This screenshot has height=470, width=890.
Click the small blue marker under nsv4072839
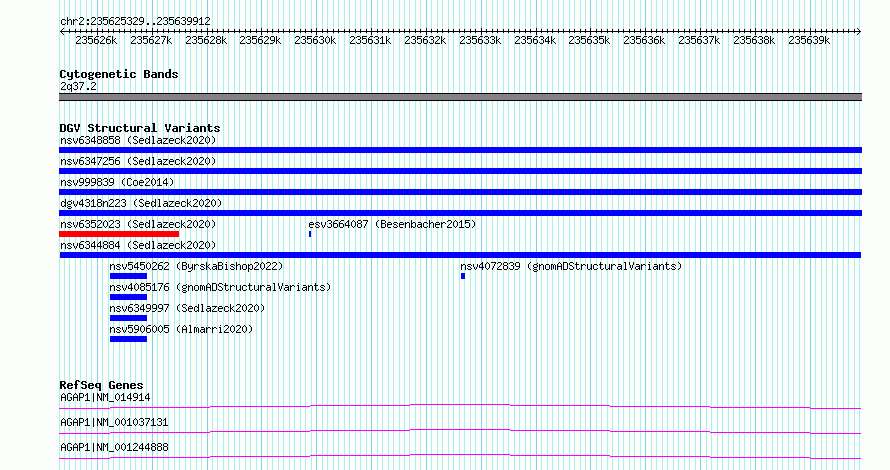pos(463,276)
